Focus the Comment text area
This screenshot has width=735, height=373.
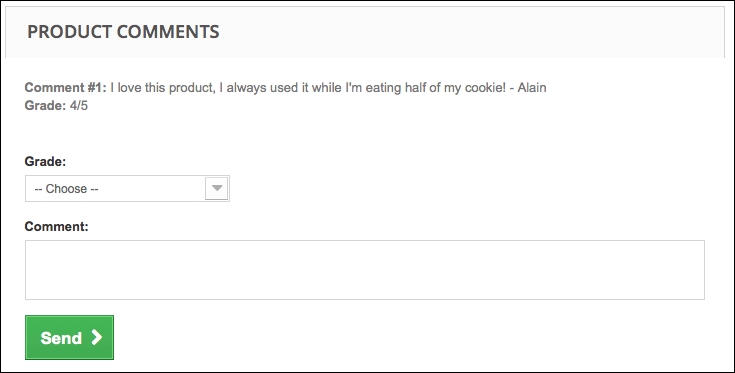365,270
